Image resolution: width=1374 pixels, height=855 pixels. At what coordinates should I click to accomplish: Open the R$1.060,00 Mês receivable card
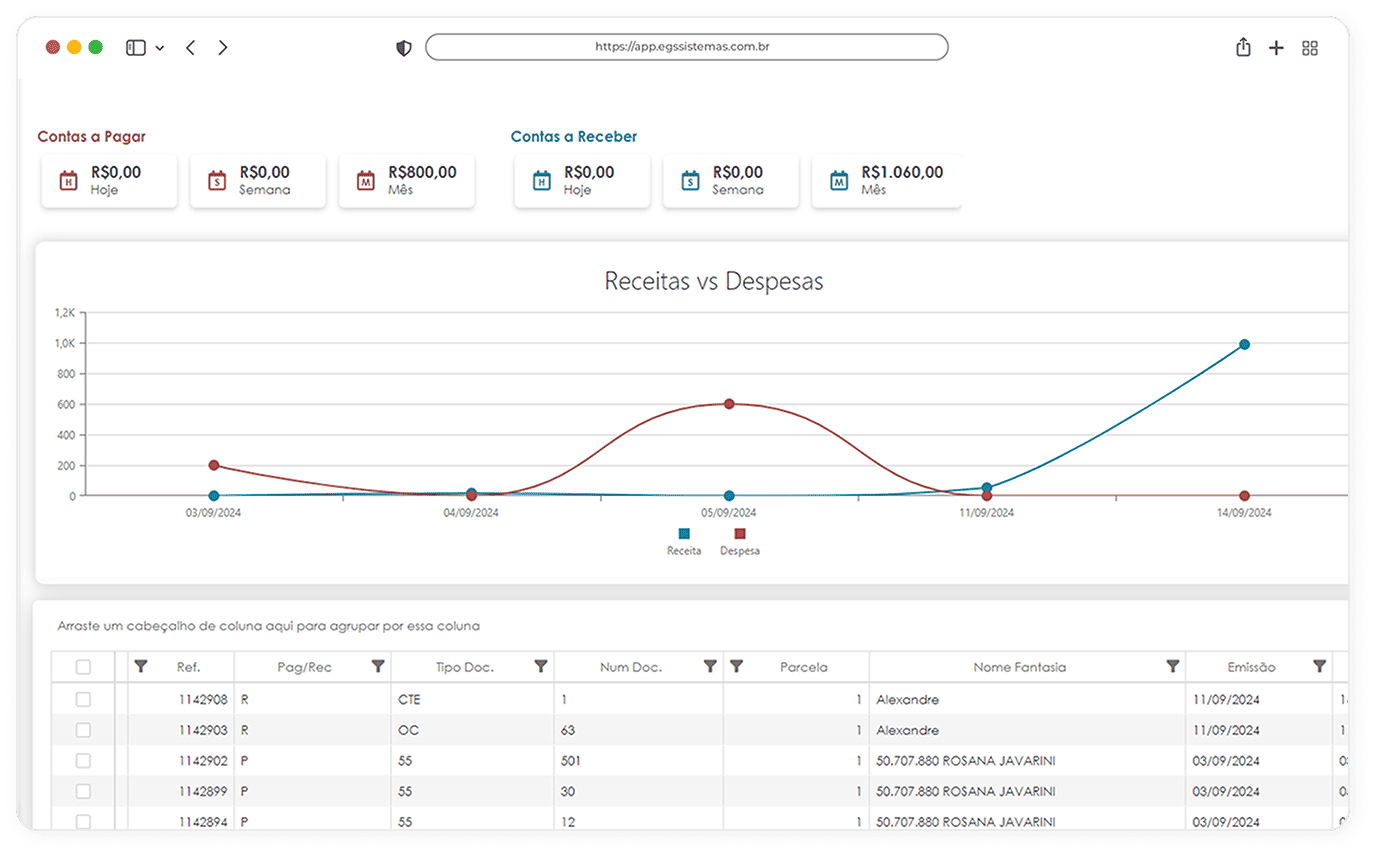point(886,181)
